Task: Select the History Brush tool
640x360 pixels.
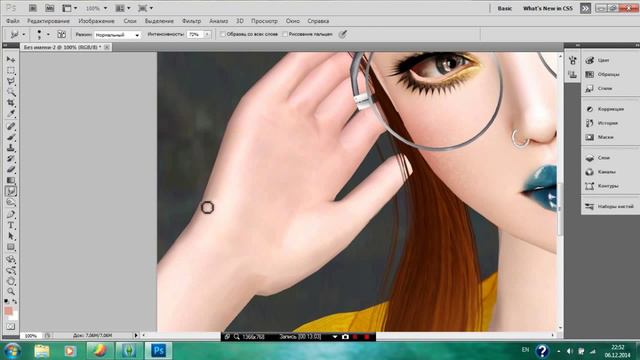Action: (x=11, y=158)
